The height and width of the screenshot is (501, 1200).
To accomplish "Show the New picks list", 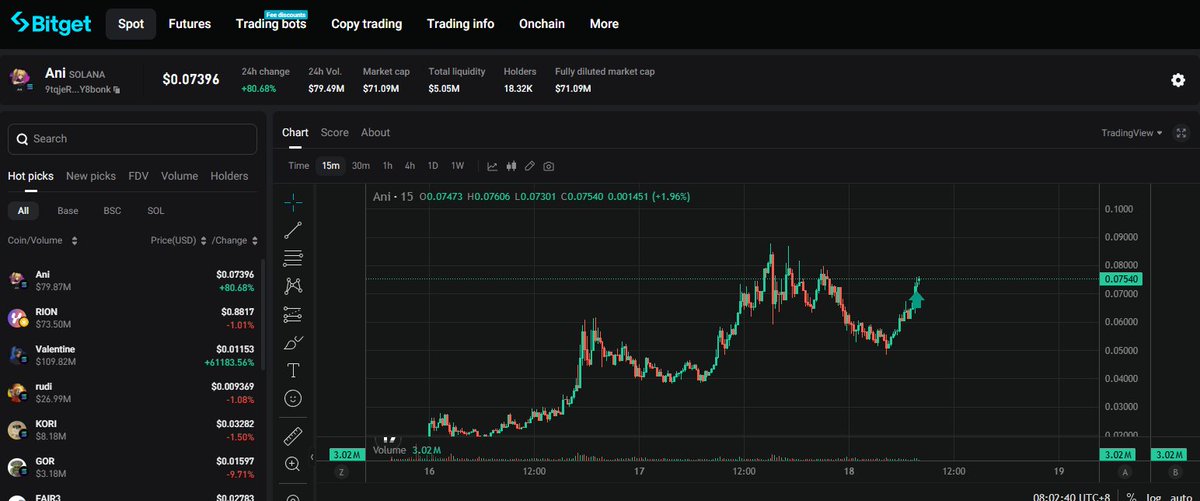I will 91,176.
